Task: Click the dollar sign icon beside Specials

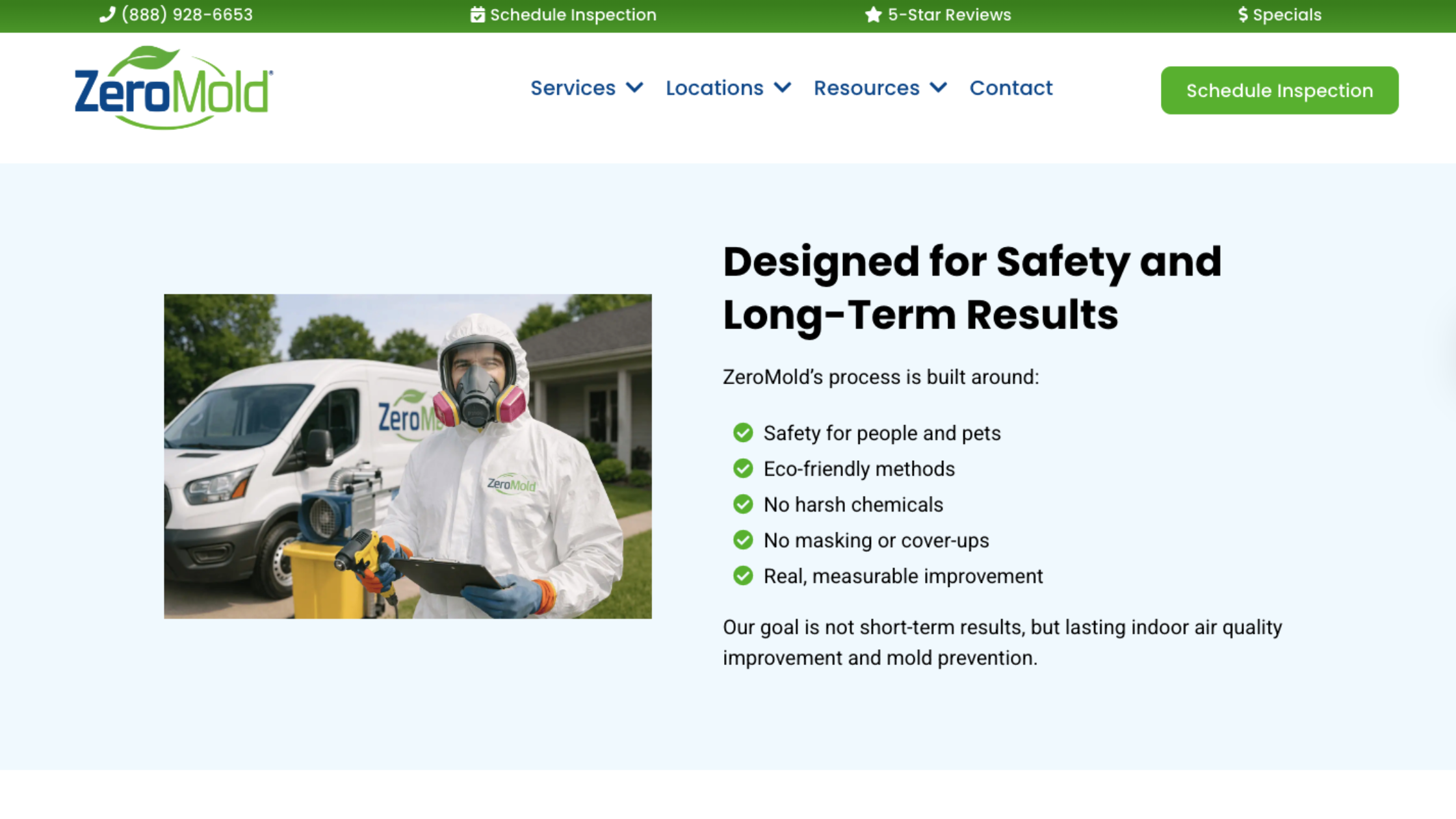Action: tap(1243, 14)
